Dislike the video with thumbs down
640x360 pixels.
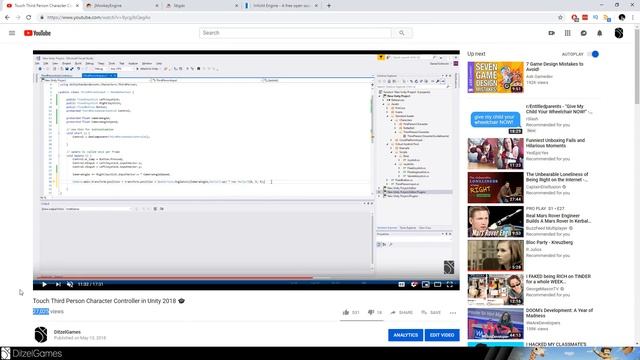pyautogui.click(x=375, y=312)
